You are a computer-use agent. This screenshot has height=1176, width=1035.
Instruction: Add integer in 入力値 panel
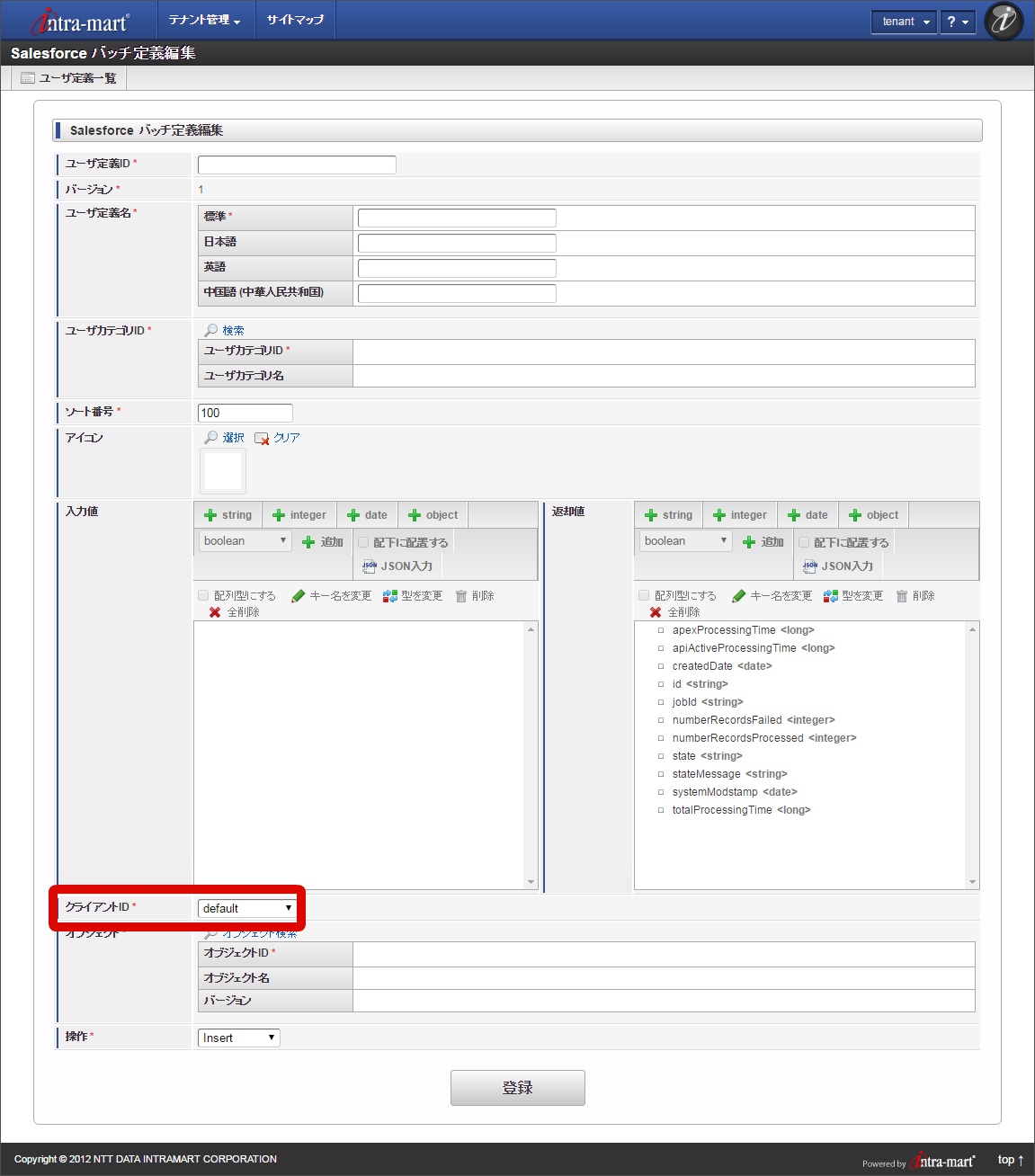click(x=299, y=515)
